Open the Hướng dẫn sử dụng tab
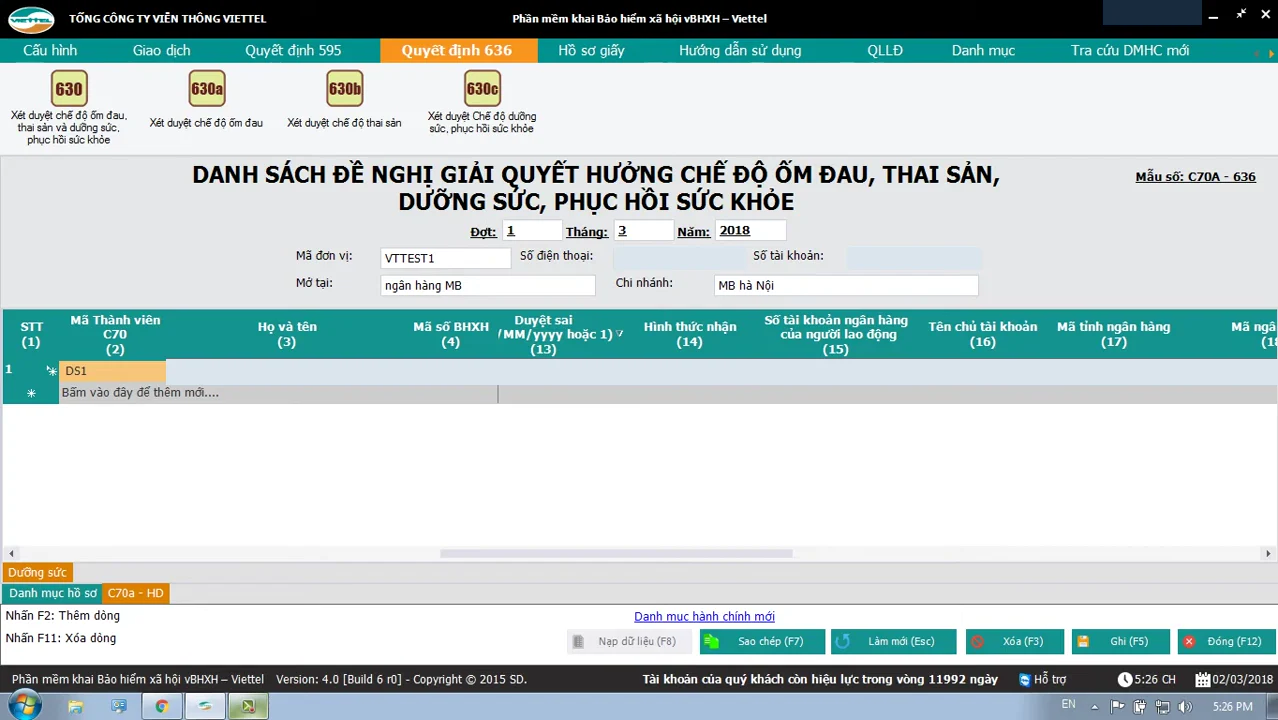The image size is (1278, 720). [x=740, y=50]
